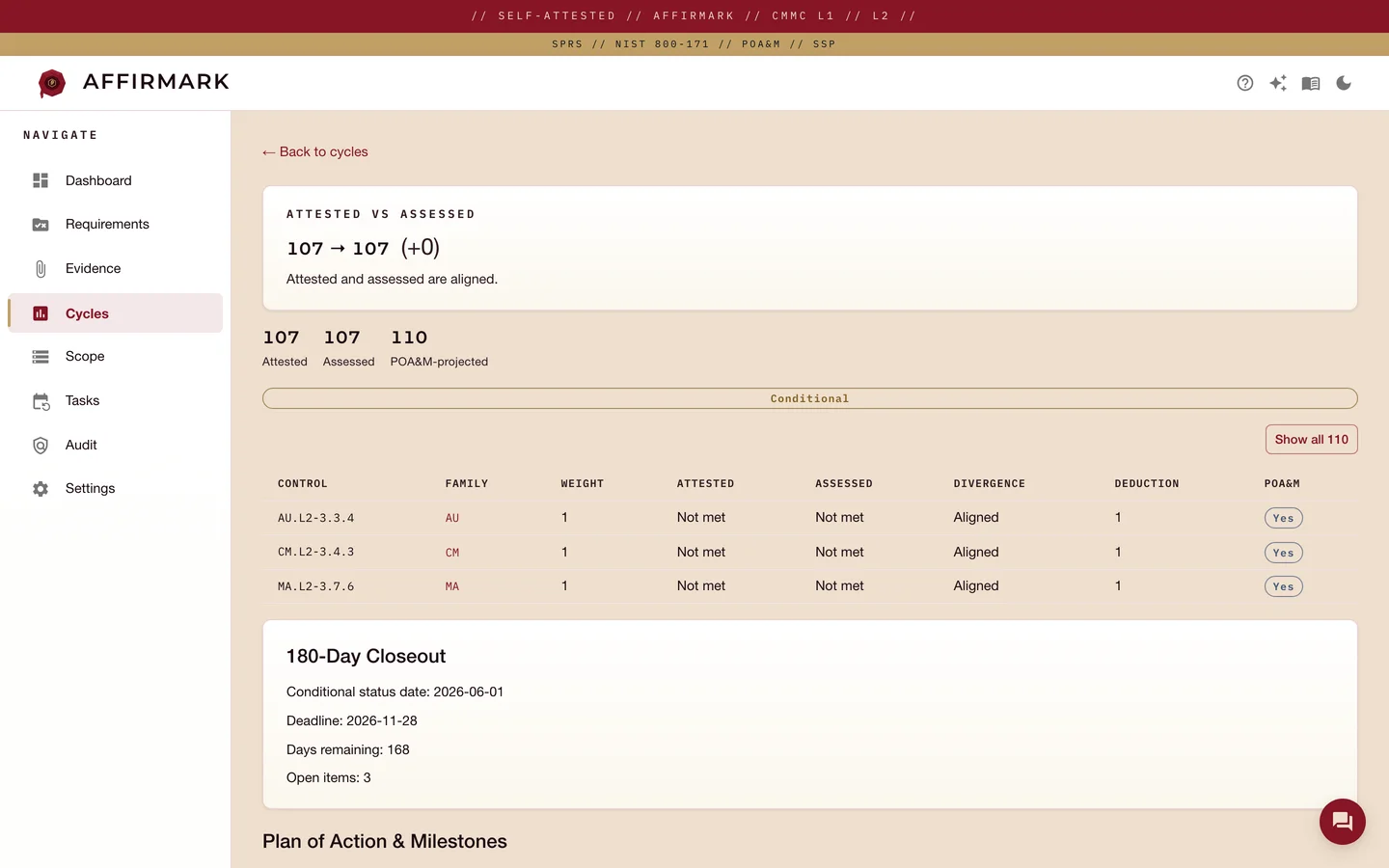
Task: Open the Audit section
Action: point(115,446)
